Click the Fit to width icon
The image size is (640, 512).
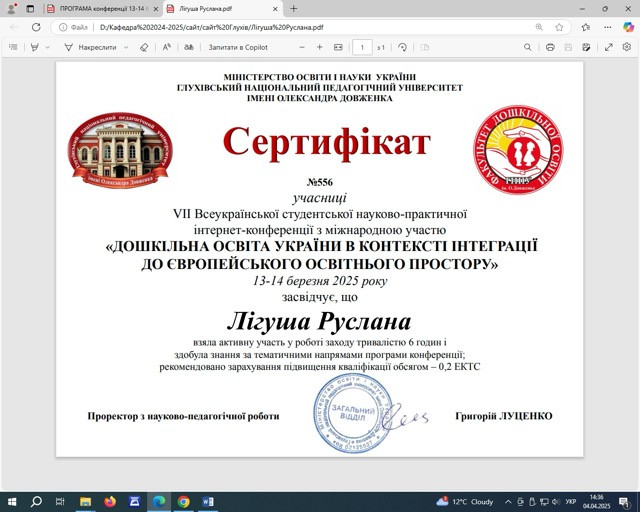pyautogui.click(x=338, y=47)
